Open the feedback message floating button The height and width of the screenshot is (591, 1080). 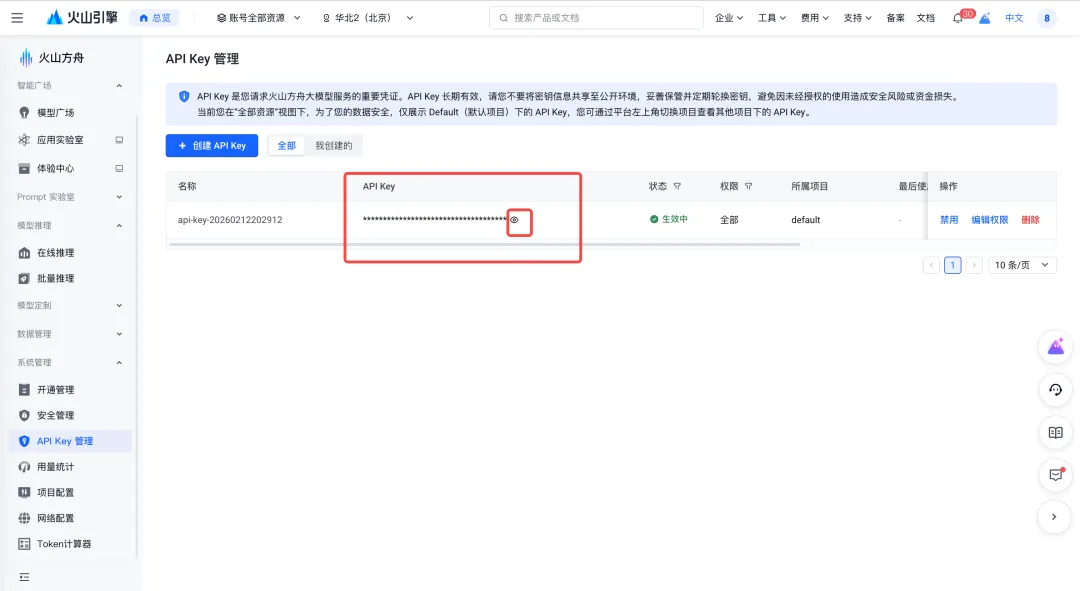pos(1055,475)
